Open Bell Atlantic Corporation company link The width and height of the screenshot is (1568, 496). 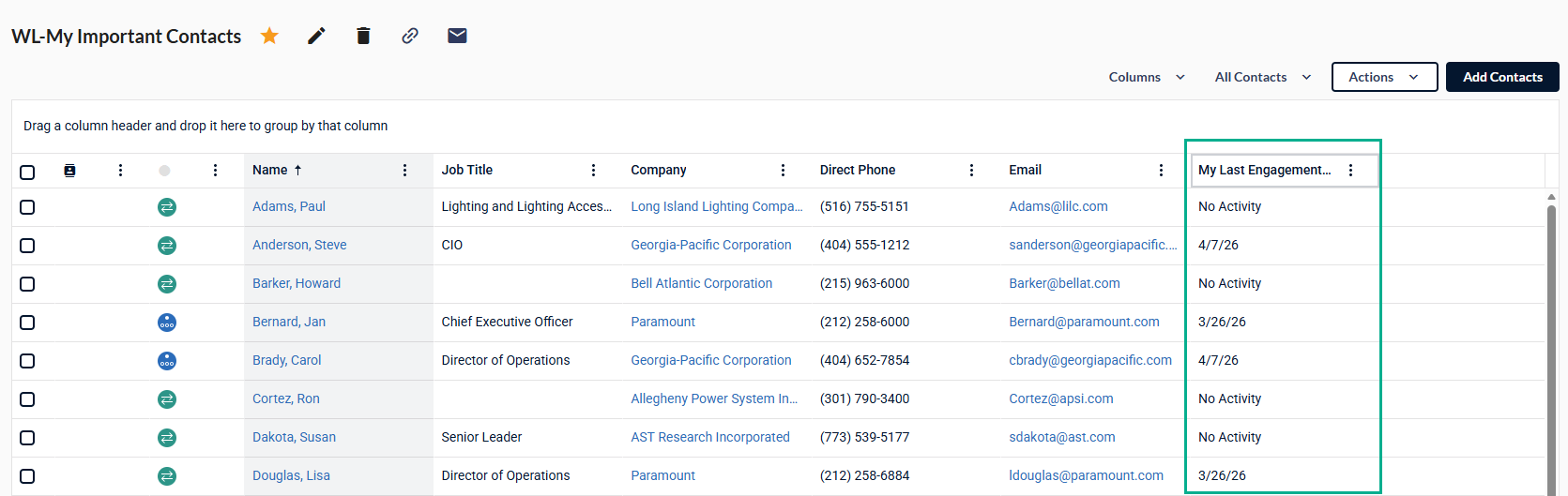coord(702,283)
